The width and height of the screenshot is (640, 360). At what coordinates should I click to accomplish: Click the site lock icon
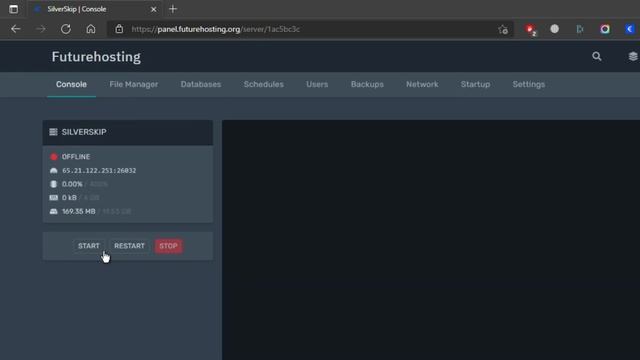pyautogui.click(x=119, y=29)
